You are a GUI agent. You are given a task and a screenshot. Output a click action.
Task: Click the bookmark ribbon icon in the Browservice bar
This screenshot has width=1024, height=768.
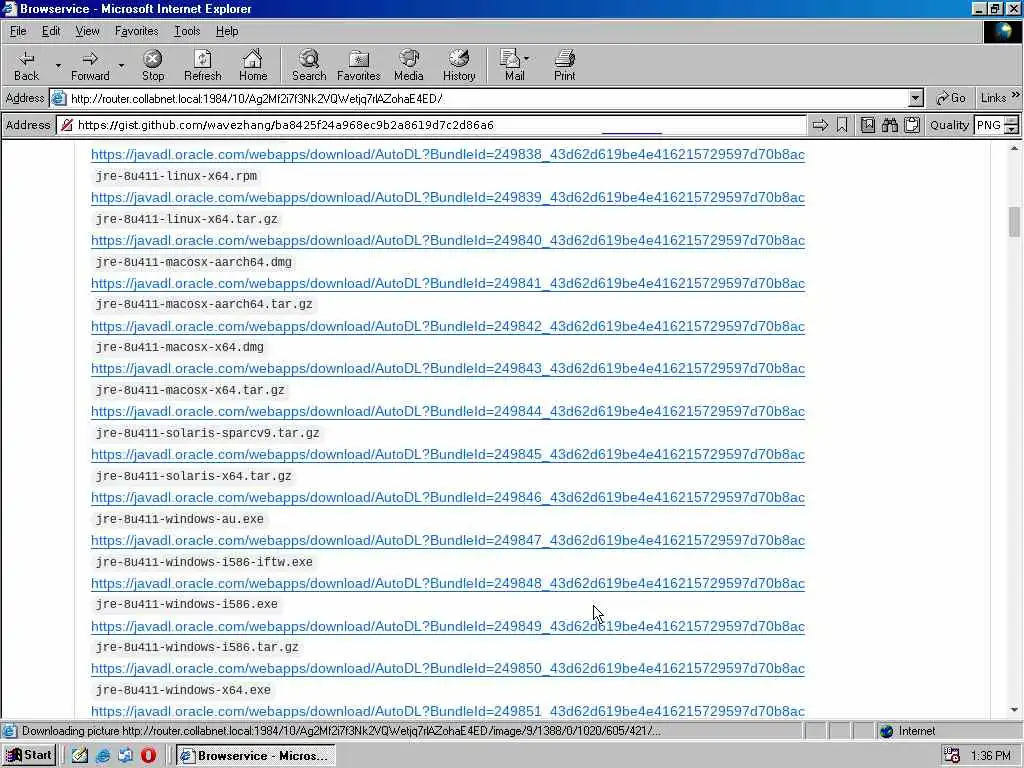842,125
